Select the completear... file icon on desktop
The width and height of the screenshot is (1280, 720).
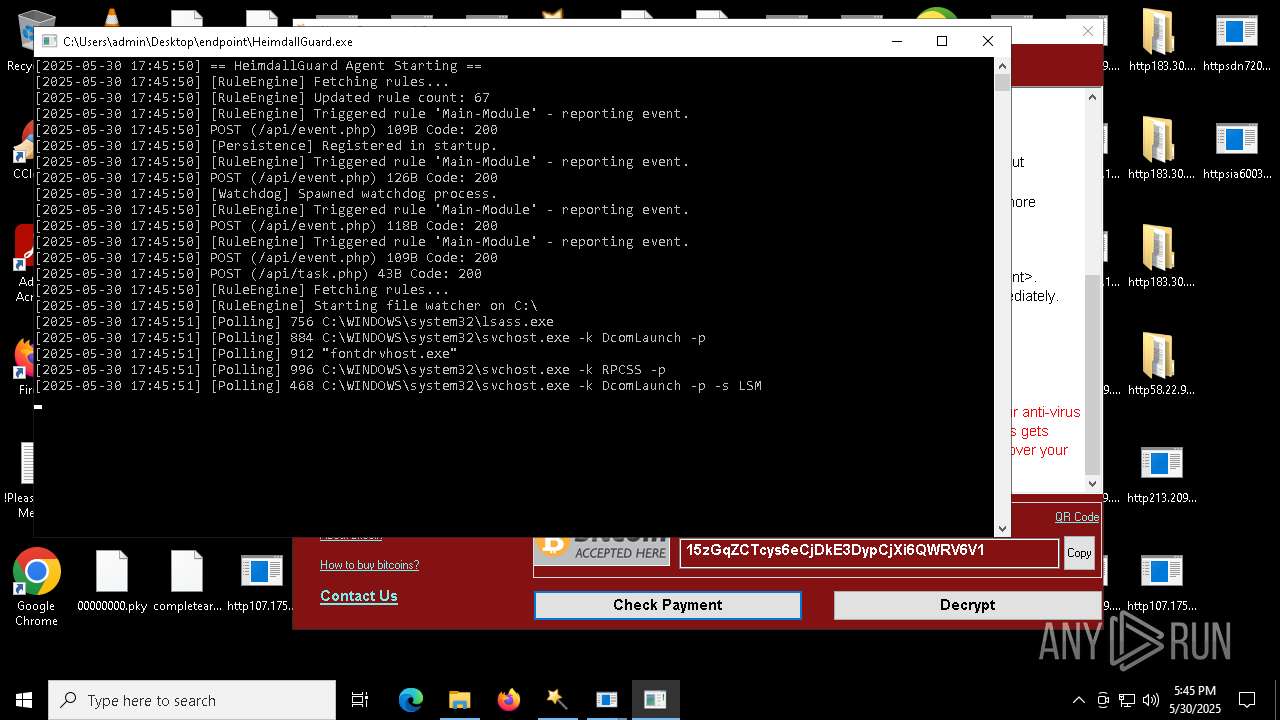click(187, 581)
